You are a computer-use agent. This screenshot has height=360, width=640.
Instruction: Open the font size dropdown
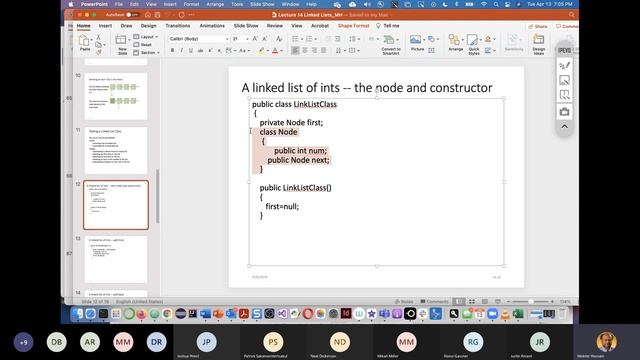247,39
